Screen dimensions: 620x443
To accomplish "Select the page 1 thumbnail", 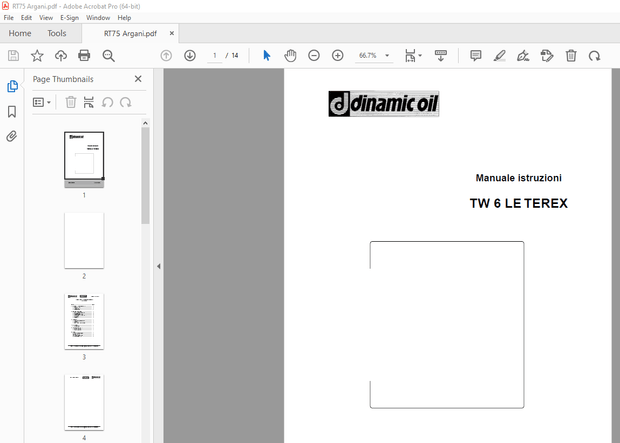I will (x=84, y=160).
